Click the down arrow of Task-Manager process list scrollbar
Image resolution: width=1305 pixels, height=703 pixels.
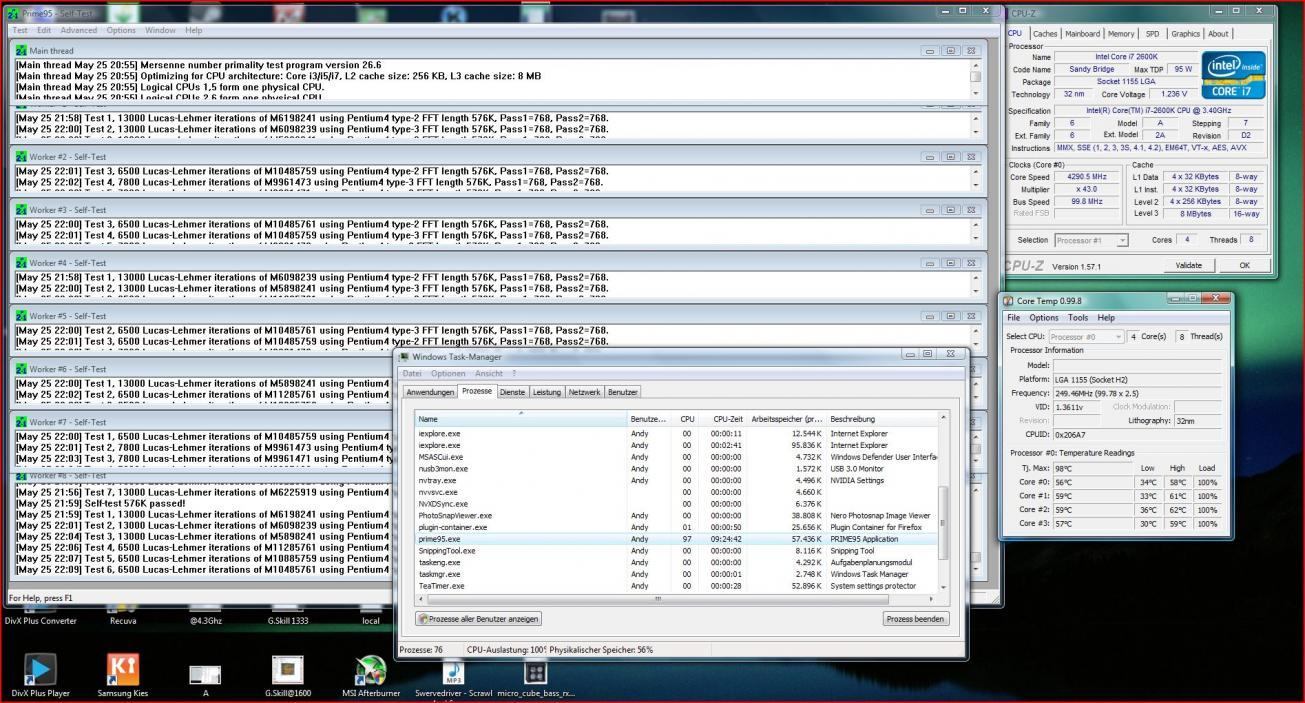coord(942,587)
